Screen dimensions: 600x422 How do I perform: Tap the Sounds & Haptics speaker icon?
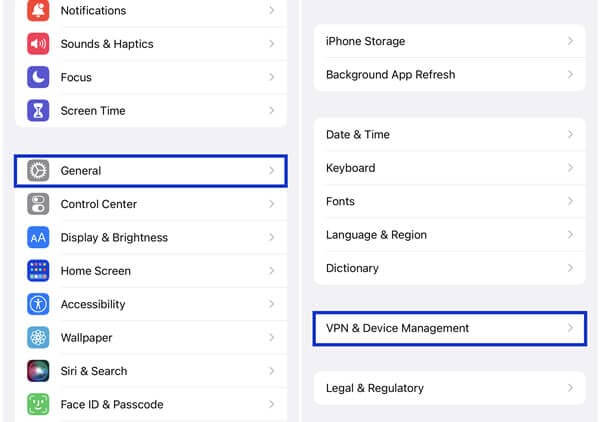pos(38,44)
